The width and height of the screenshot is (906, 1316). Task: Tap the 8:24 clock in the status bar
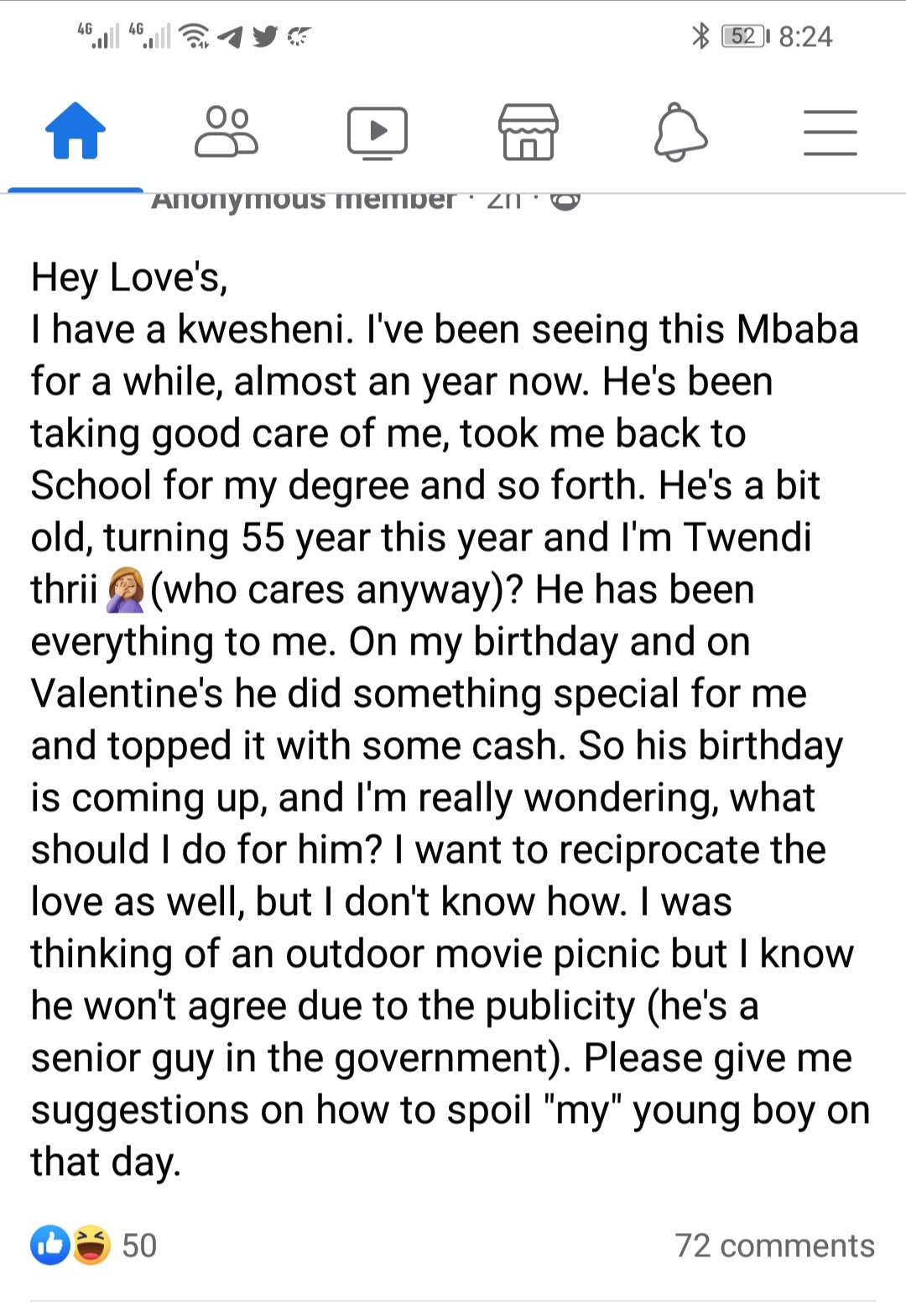point(805,36)
